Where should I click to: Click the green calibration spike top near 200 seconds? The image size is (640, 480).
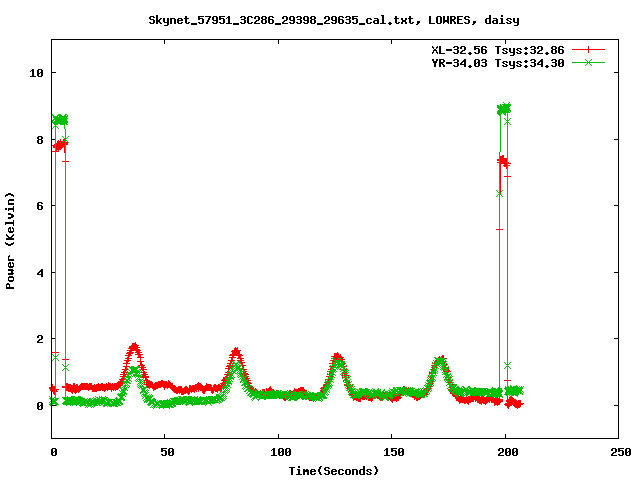pos(504,108)
